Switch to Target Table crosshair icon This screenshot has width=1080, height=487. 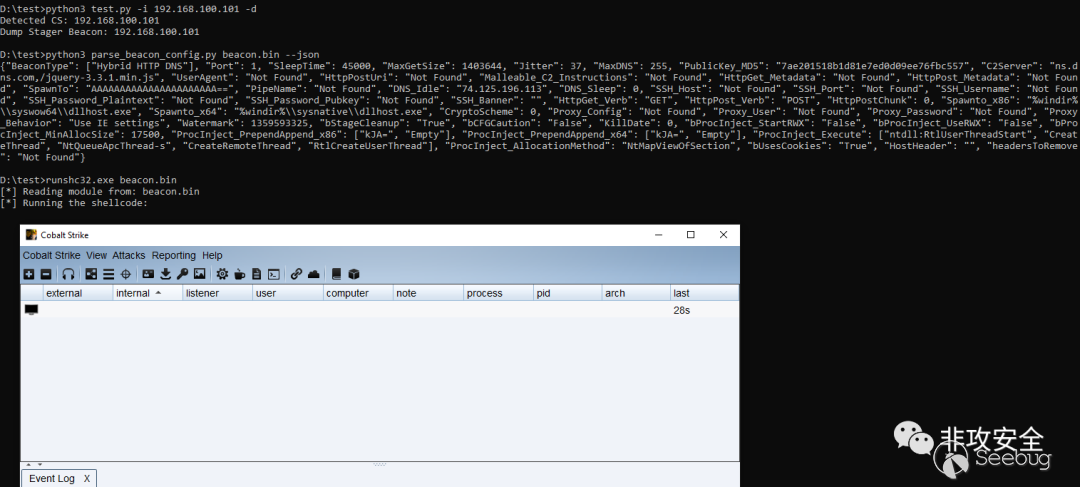click(x=125, y=274)
